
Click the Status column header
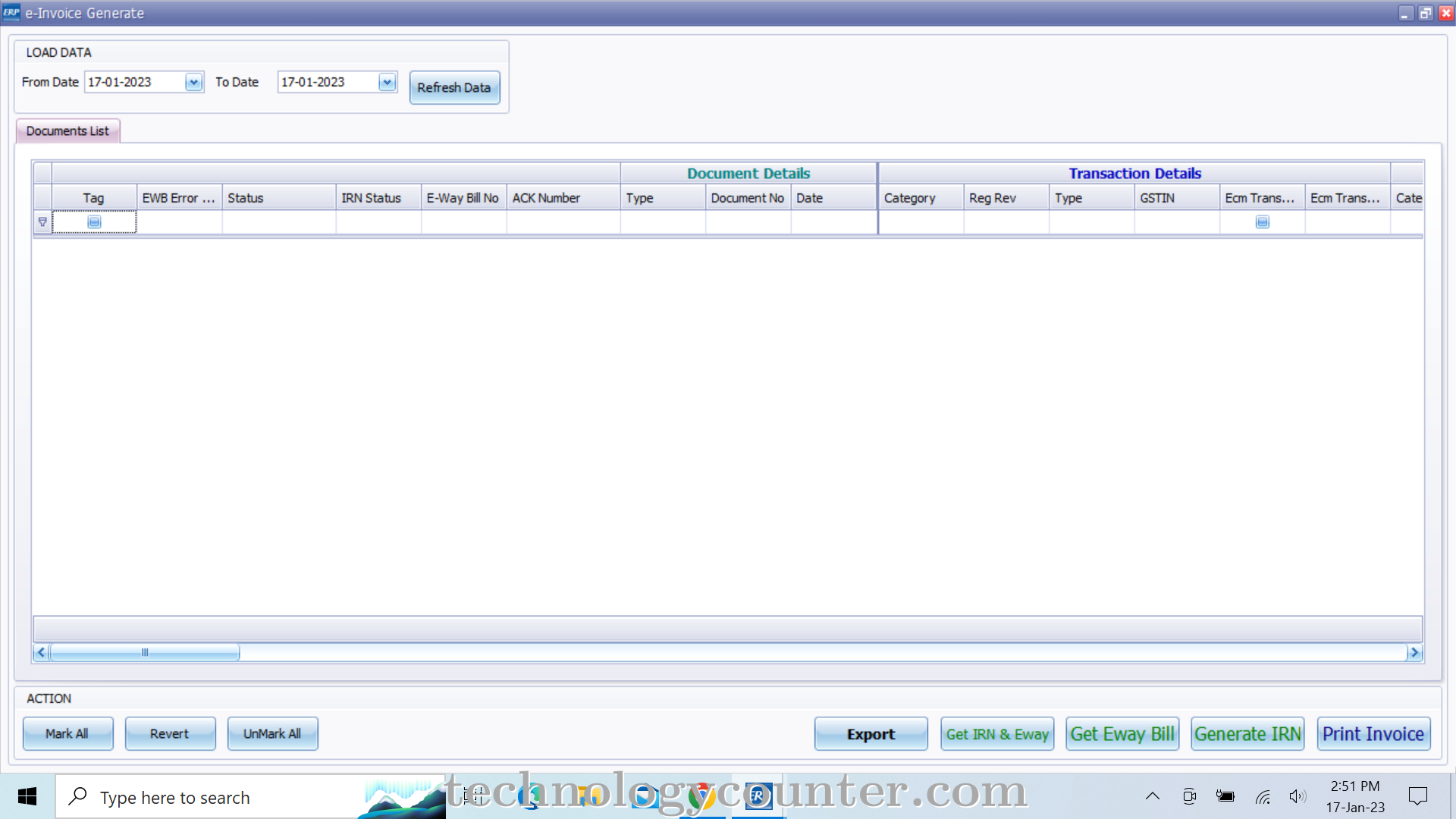(278, 197)
